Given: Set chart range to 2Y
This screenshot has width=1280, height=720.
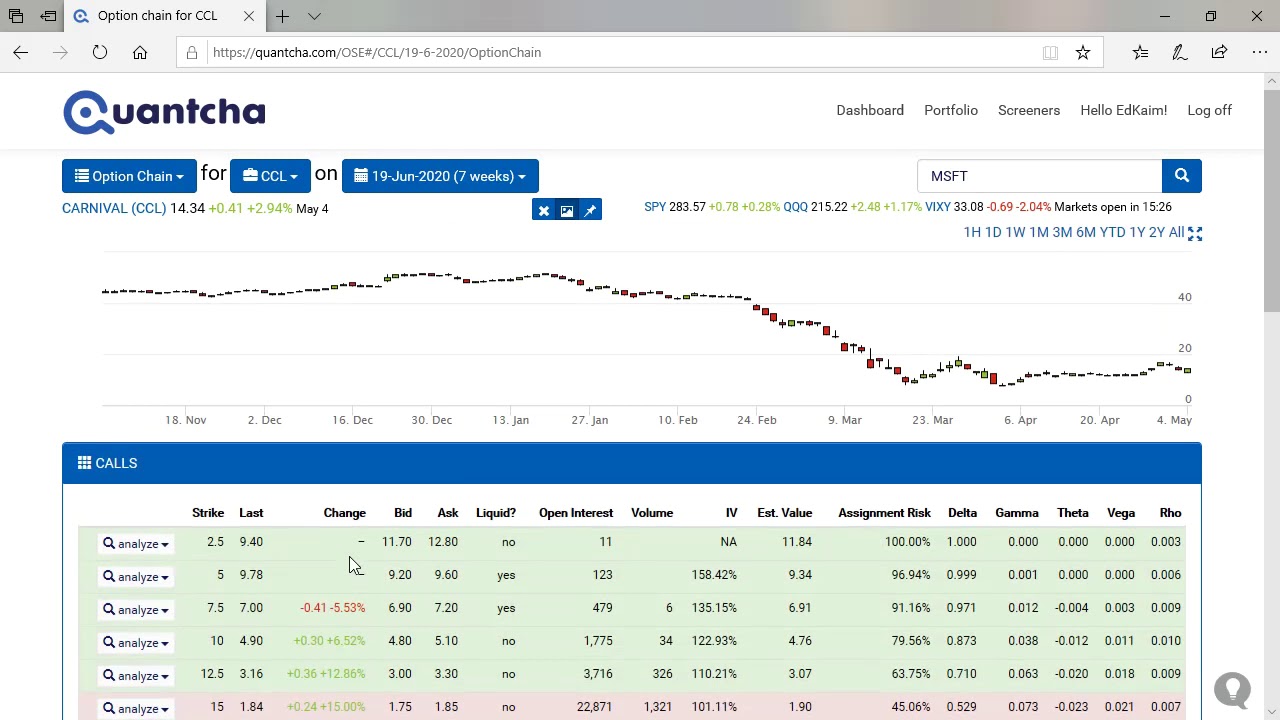Looking at the screenshot, I should pos(1157,232).
